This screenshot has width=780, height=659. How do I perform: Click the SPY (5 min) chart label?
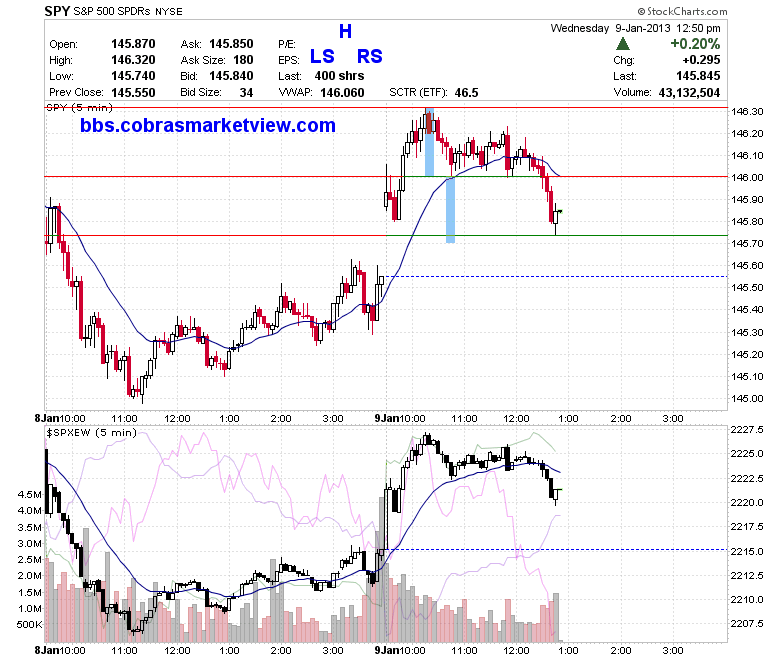[x=80, y=107]
